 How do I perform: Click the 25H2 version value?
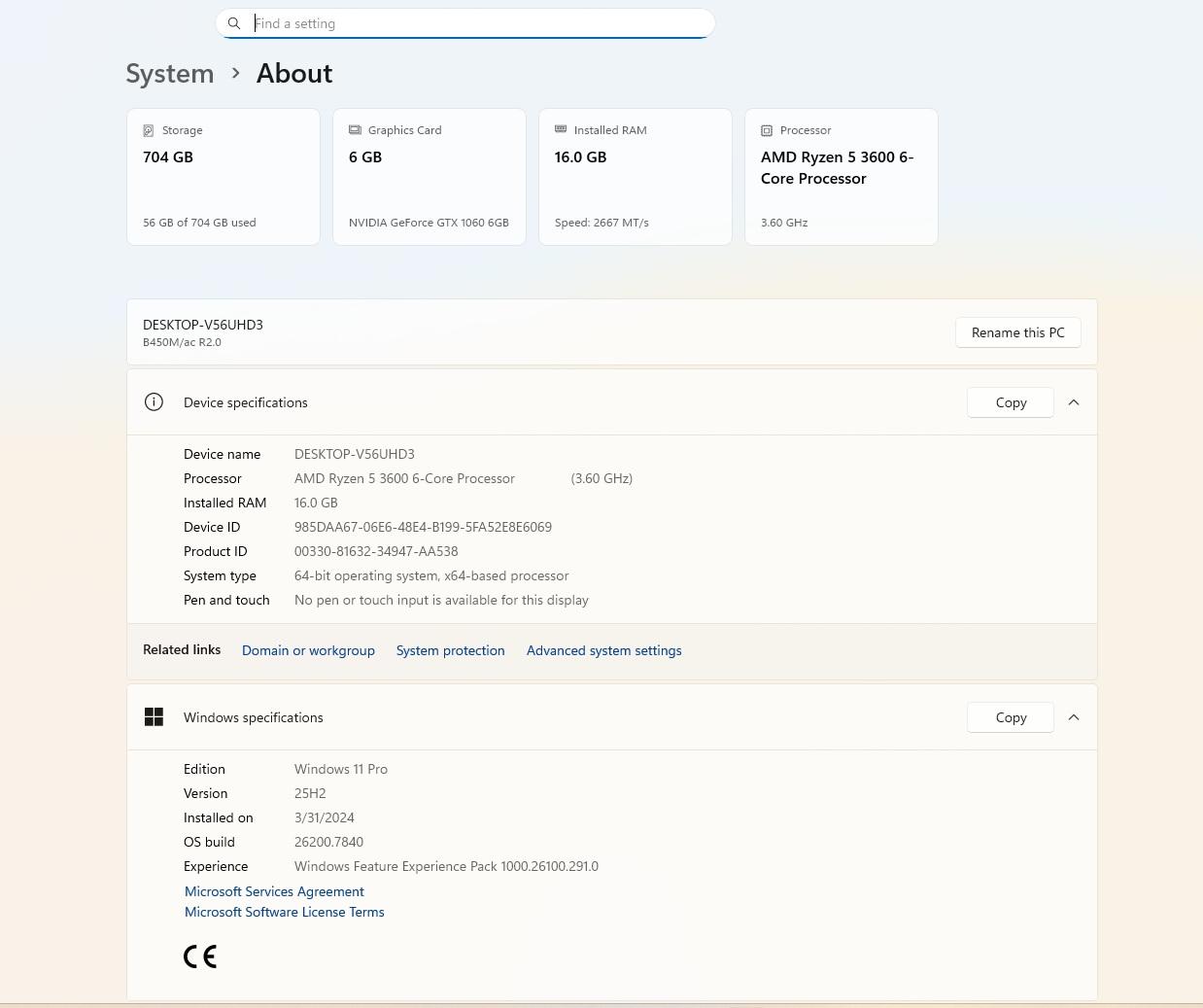(310, 793)
